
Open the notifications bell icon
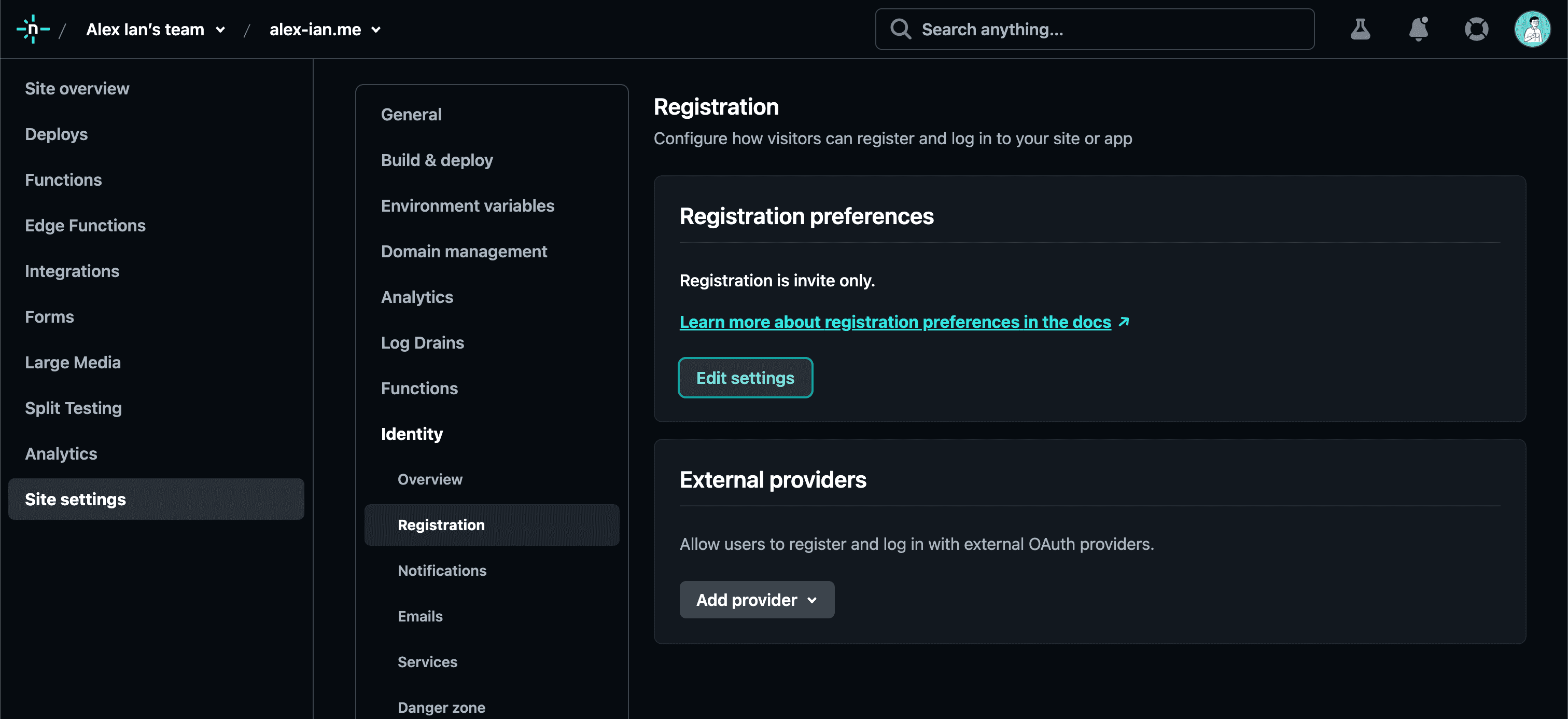pyautogui.click(x=1418, y=29)
